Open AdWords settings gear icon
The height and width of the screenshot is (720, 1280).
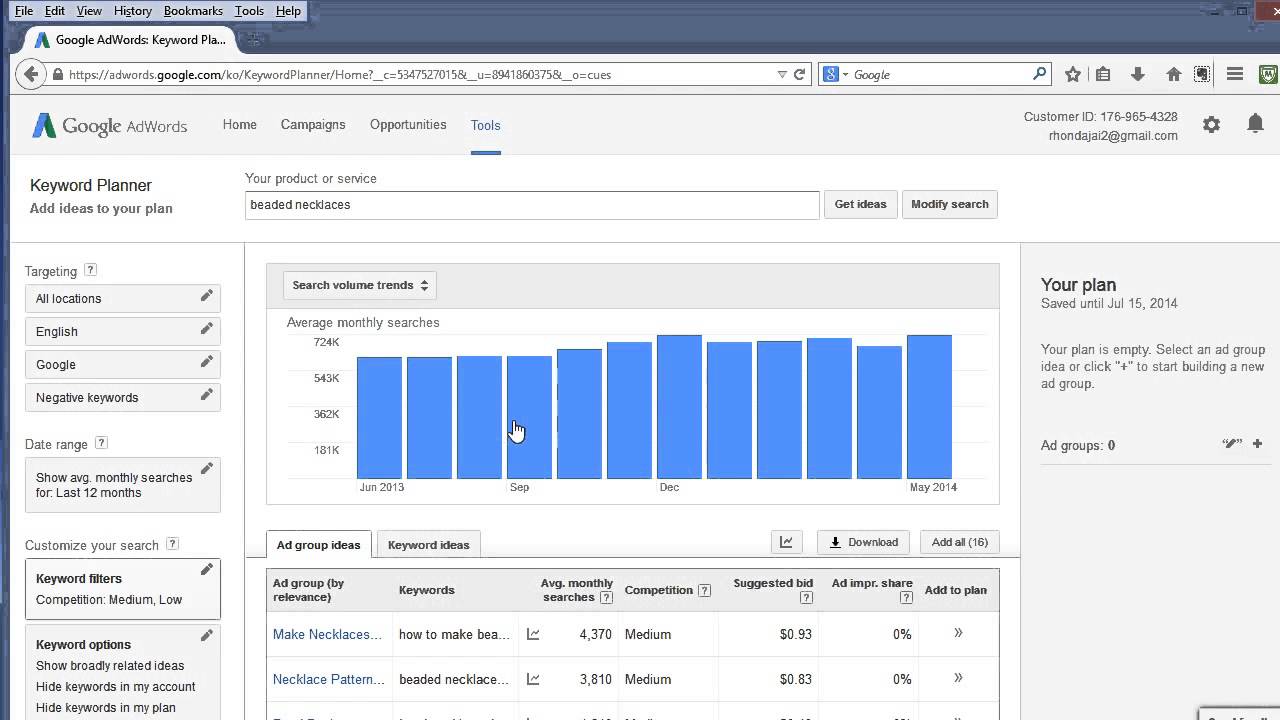tap(1211, 125)
